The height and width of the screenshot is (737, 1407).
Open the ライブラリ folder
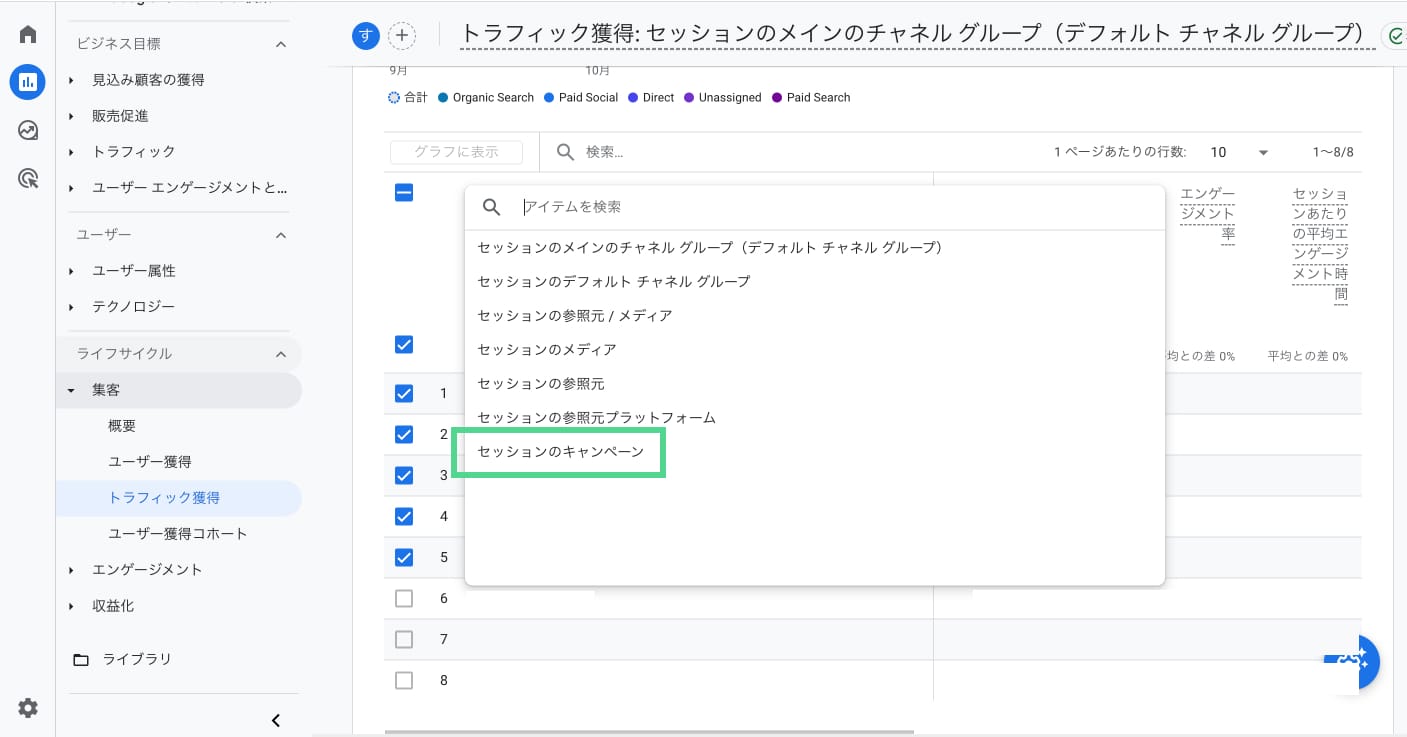tap(136, 659)
